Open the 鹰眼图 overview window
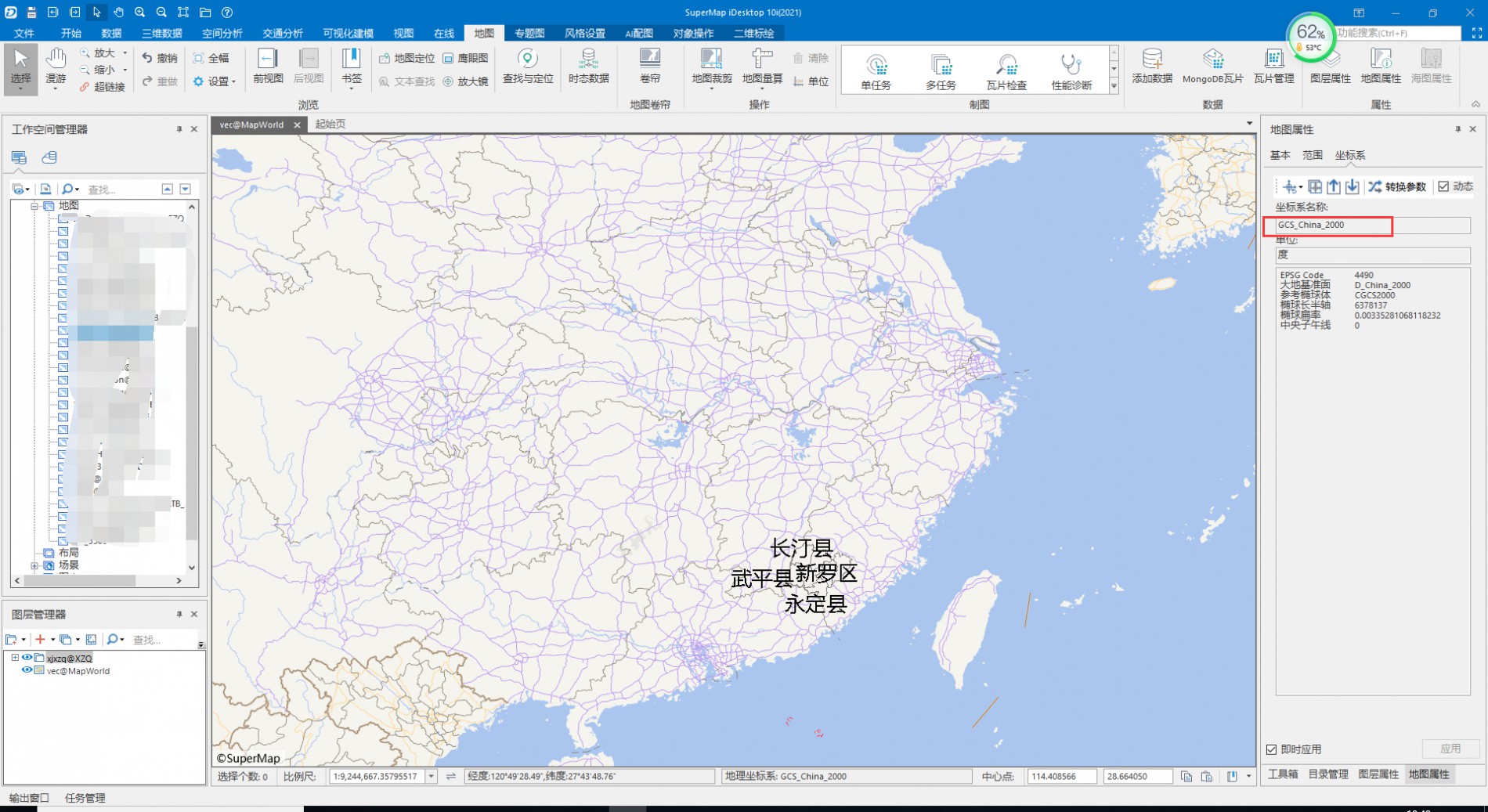The width and height of the screenshot is (1488, 812). [465, 58]
